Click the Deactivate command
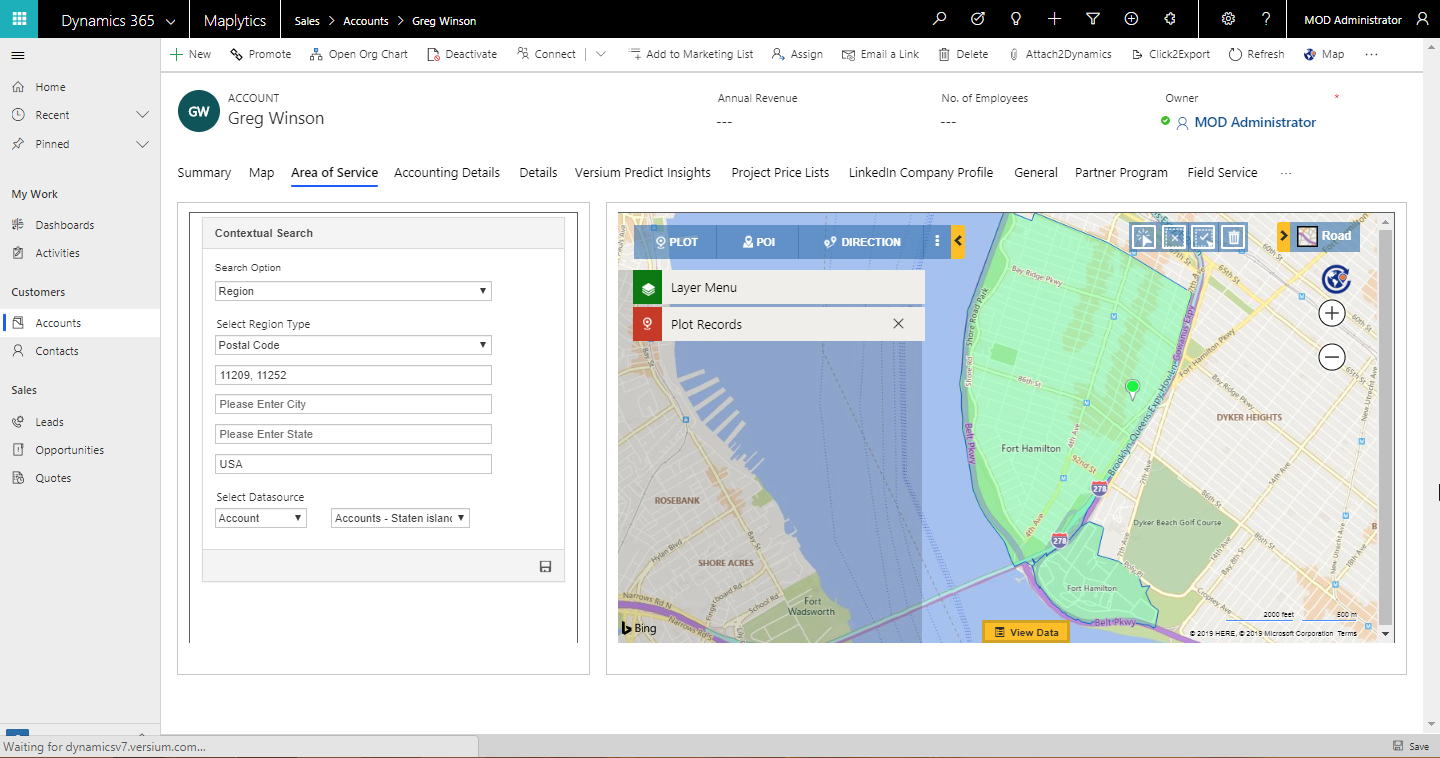The height and width of the screenshot is (758, 1440). click(462, 54)
